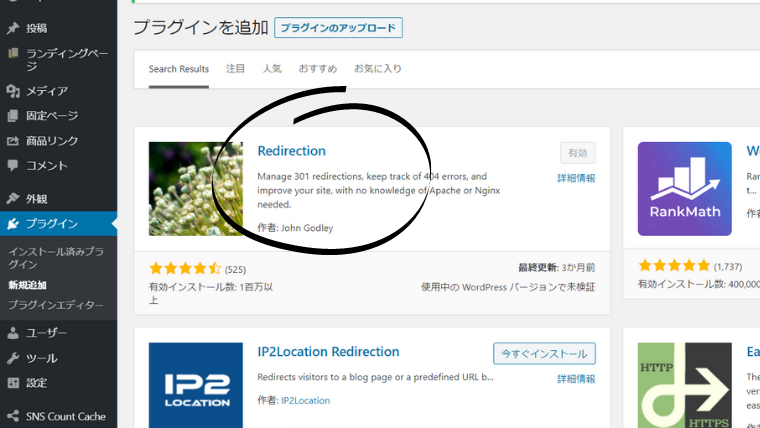Switch to 人気 tab

pos(272,69)
